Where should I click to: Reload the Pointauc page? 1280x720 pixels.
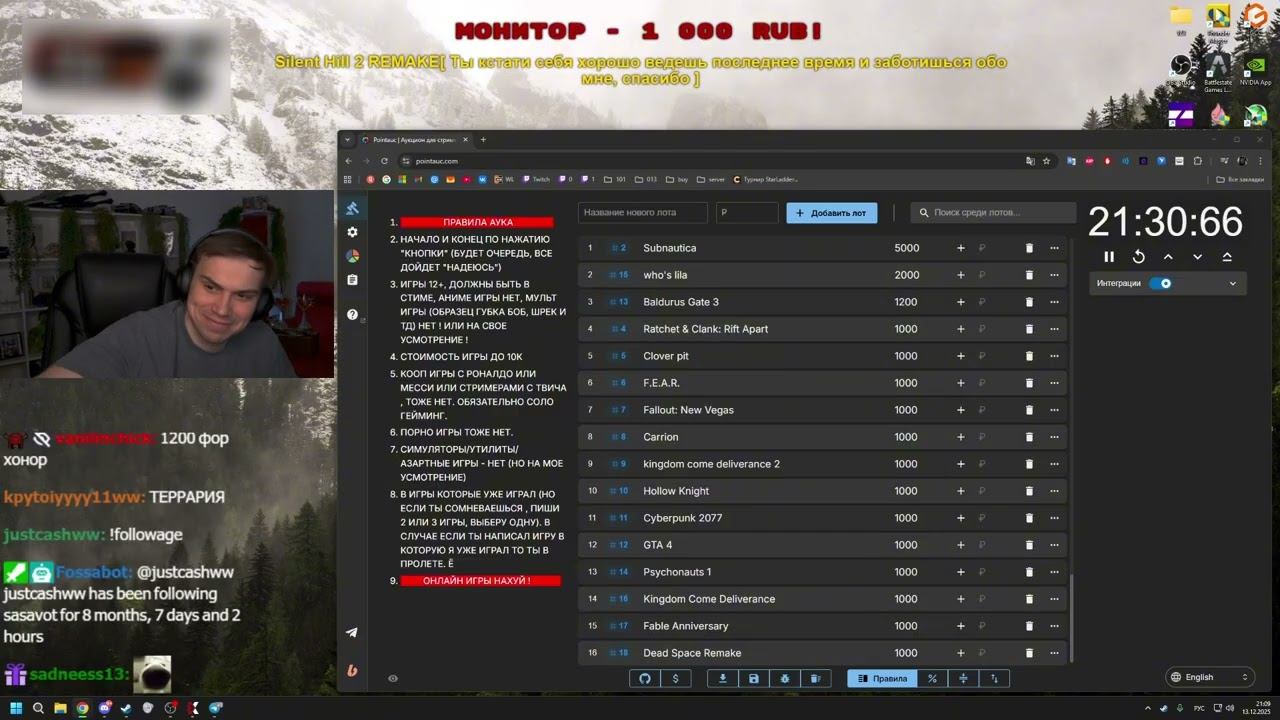[384, 161]
